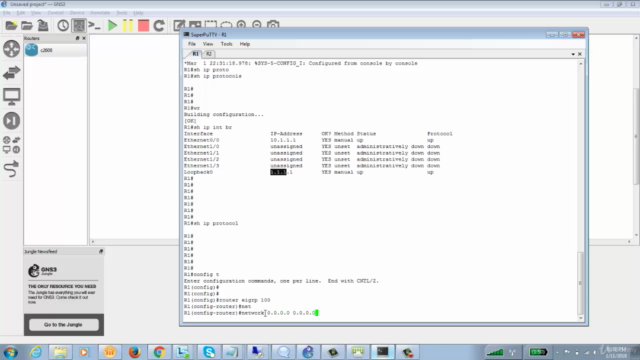Click Ethernet0/0 IP 10.1.1.1 in output
The width and height of the screenshot is (640, 360).
[283, 140]
